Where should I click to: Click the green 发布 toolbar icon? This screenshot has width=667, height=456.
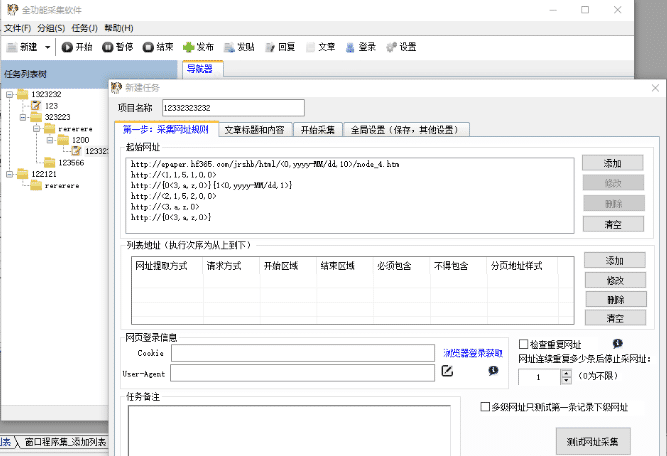[188, 47]
